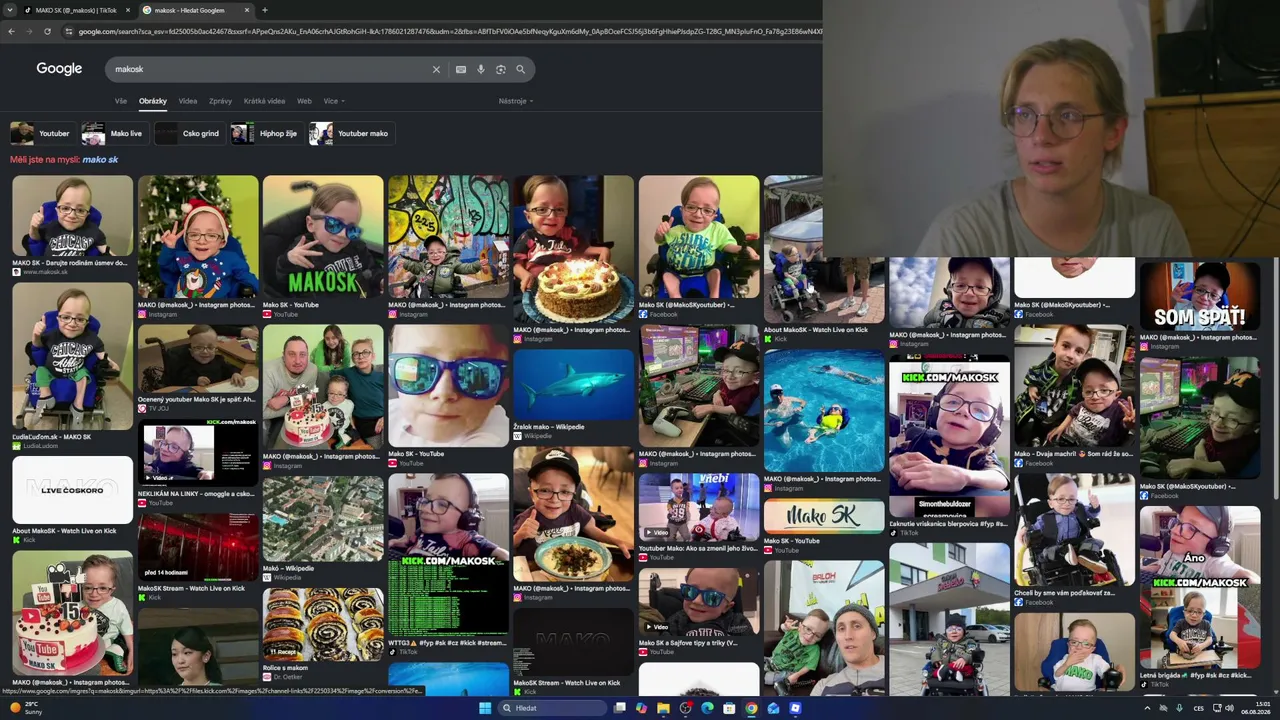The image size is (1280, 720).
Task: Filter images by Mako live chip
Action: click(113, 133)
